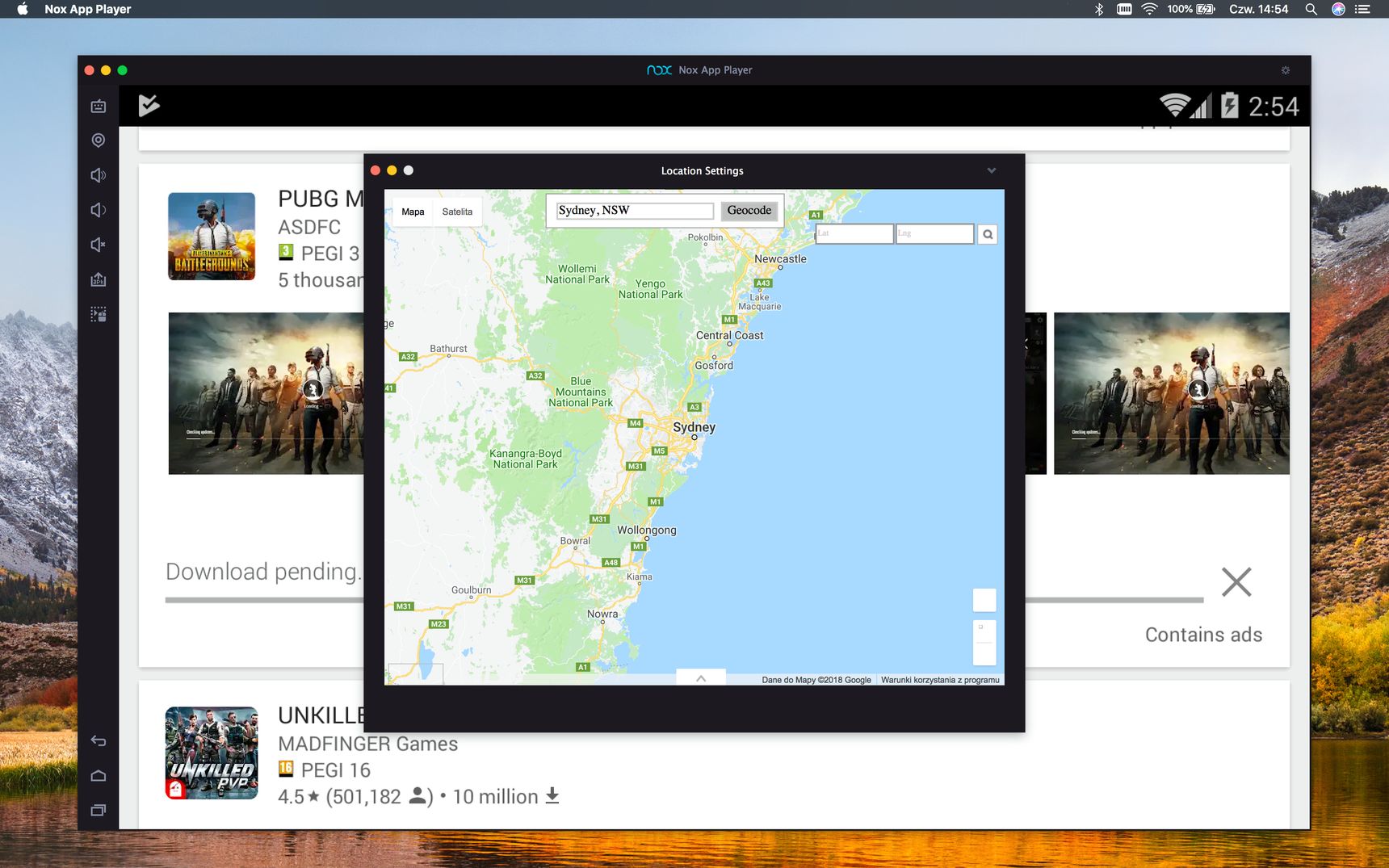Click the UNKILLED app icon

212,753
